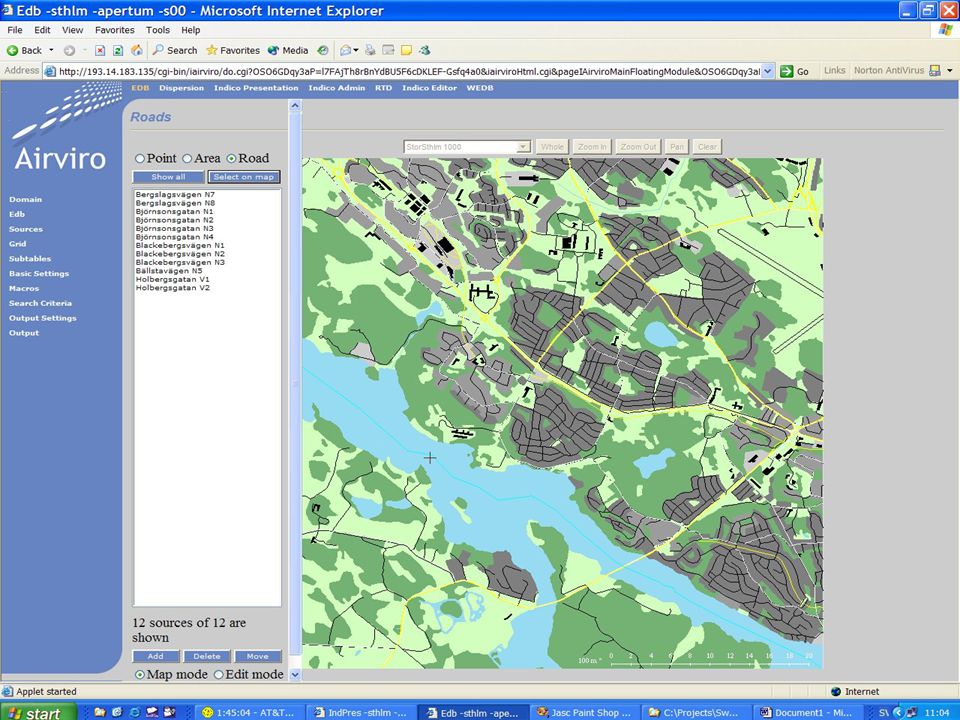Click the Add source button
960x720 pixels.
point(156,656)
